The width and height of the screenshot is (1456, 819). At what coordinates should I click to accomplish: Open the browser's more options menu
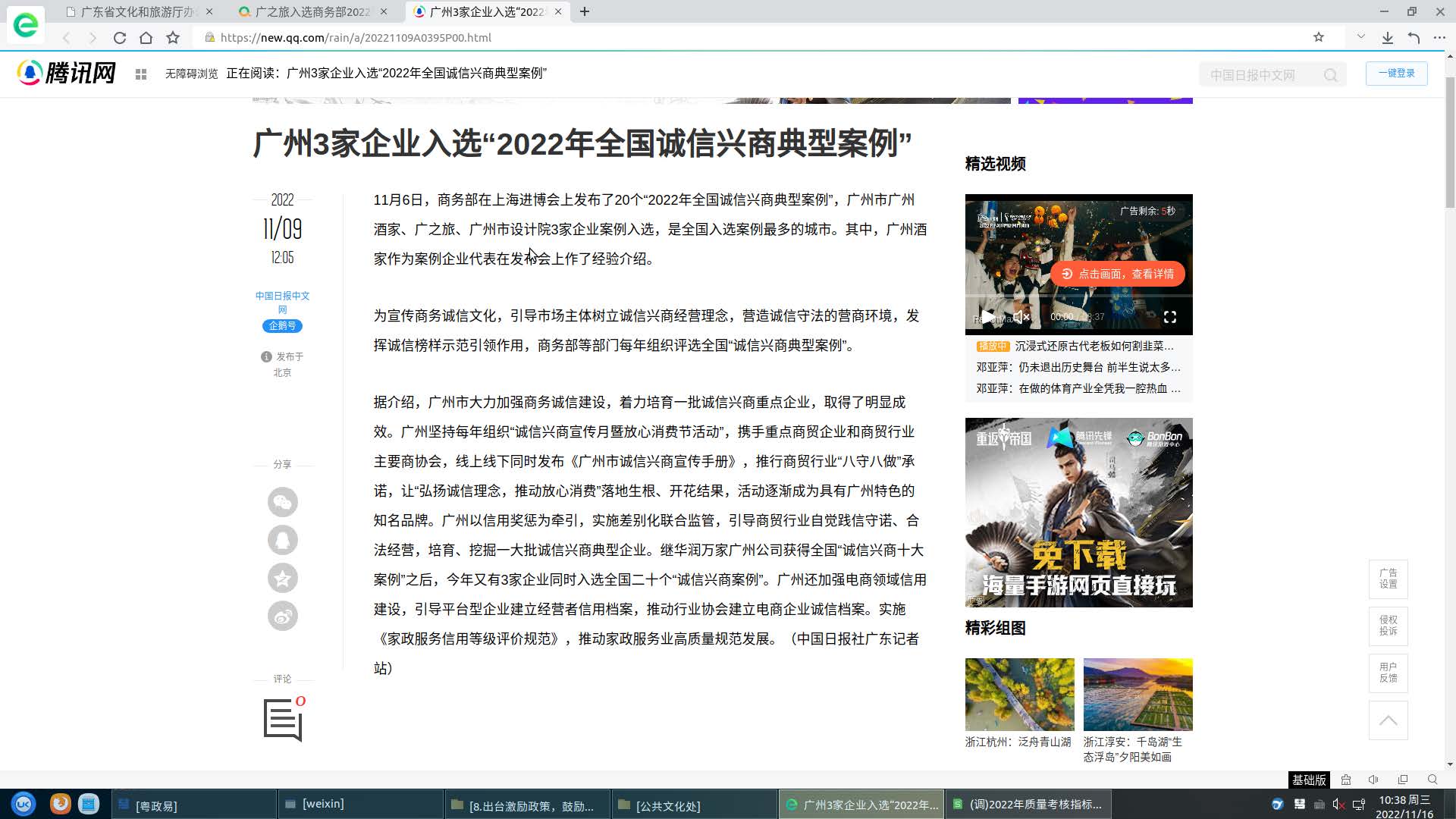[x=1439, y=36]
